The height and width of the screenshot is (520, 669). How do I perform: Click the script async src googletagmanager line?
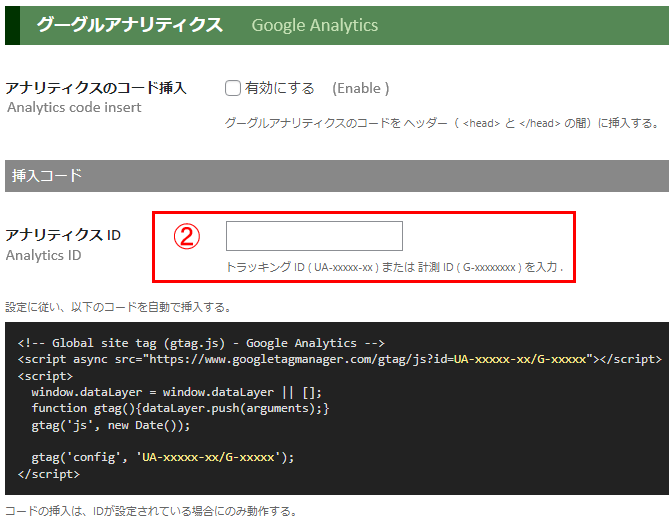[x=340, y=359]
